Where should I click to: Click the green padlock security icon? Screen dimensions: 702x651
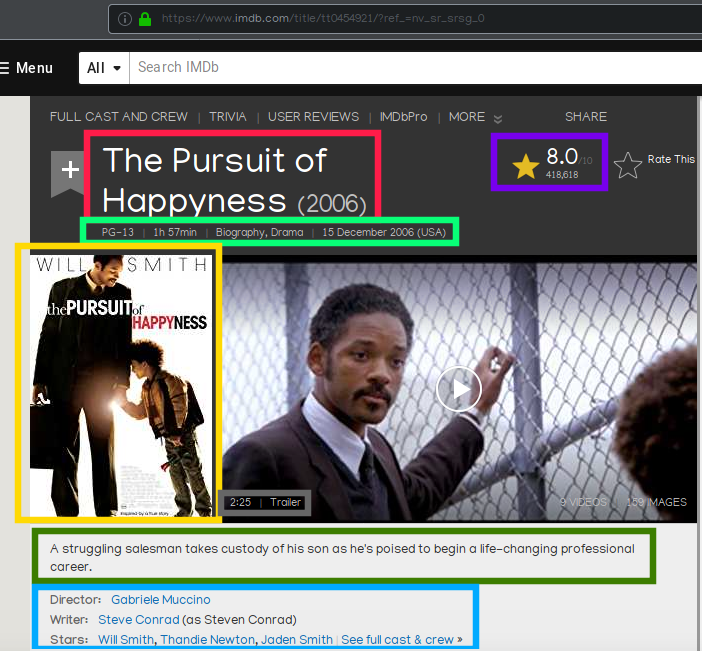[145, 19]
